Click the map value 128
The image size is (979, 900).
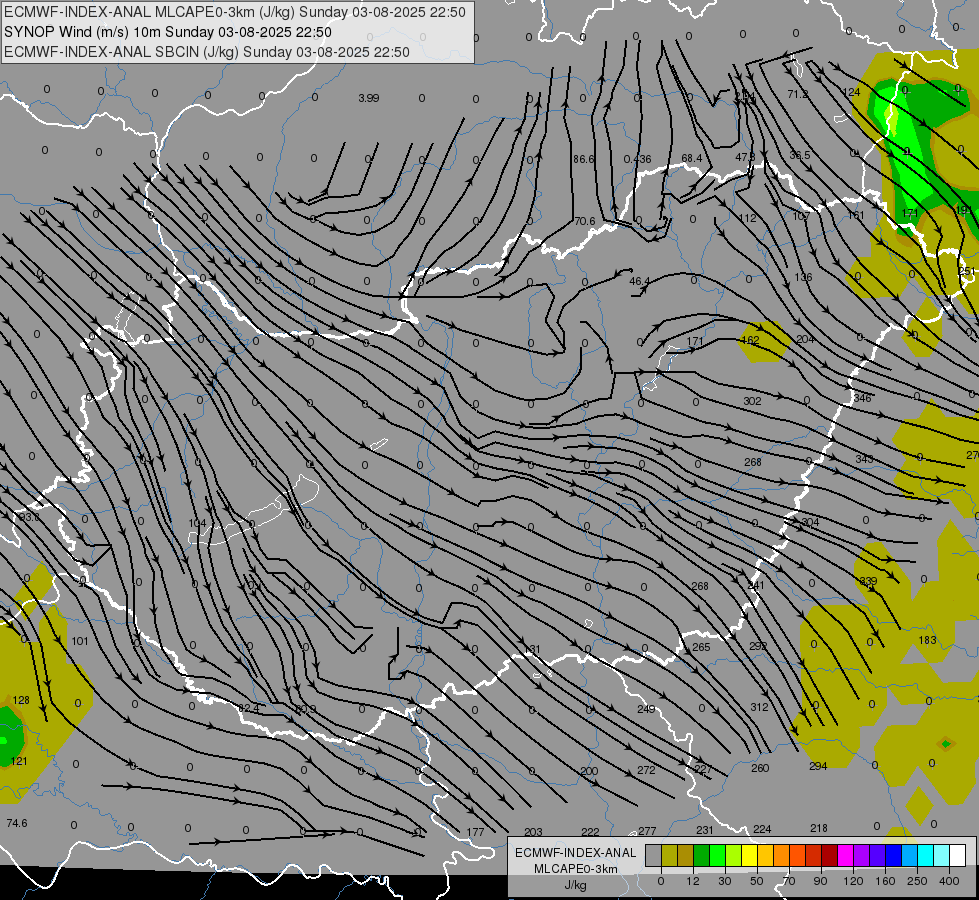21,700
